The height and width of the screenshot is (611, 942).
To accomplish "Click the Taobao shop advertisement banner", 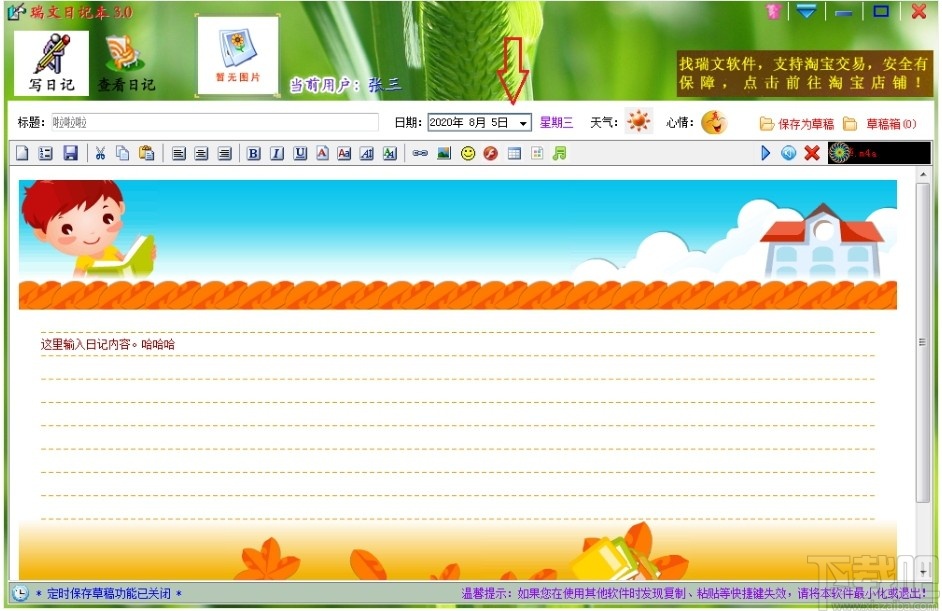I will pyautogui.click(x=804, y=73).
